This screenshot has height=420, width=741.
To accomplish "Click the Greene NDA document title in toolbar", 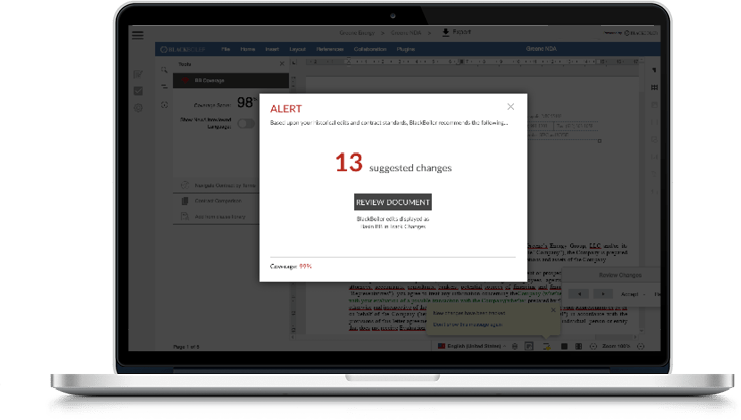I will click(541, 49).
